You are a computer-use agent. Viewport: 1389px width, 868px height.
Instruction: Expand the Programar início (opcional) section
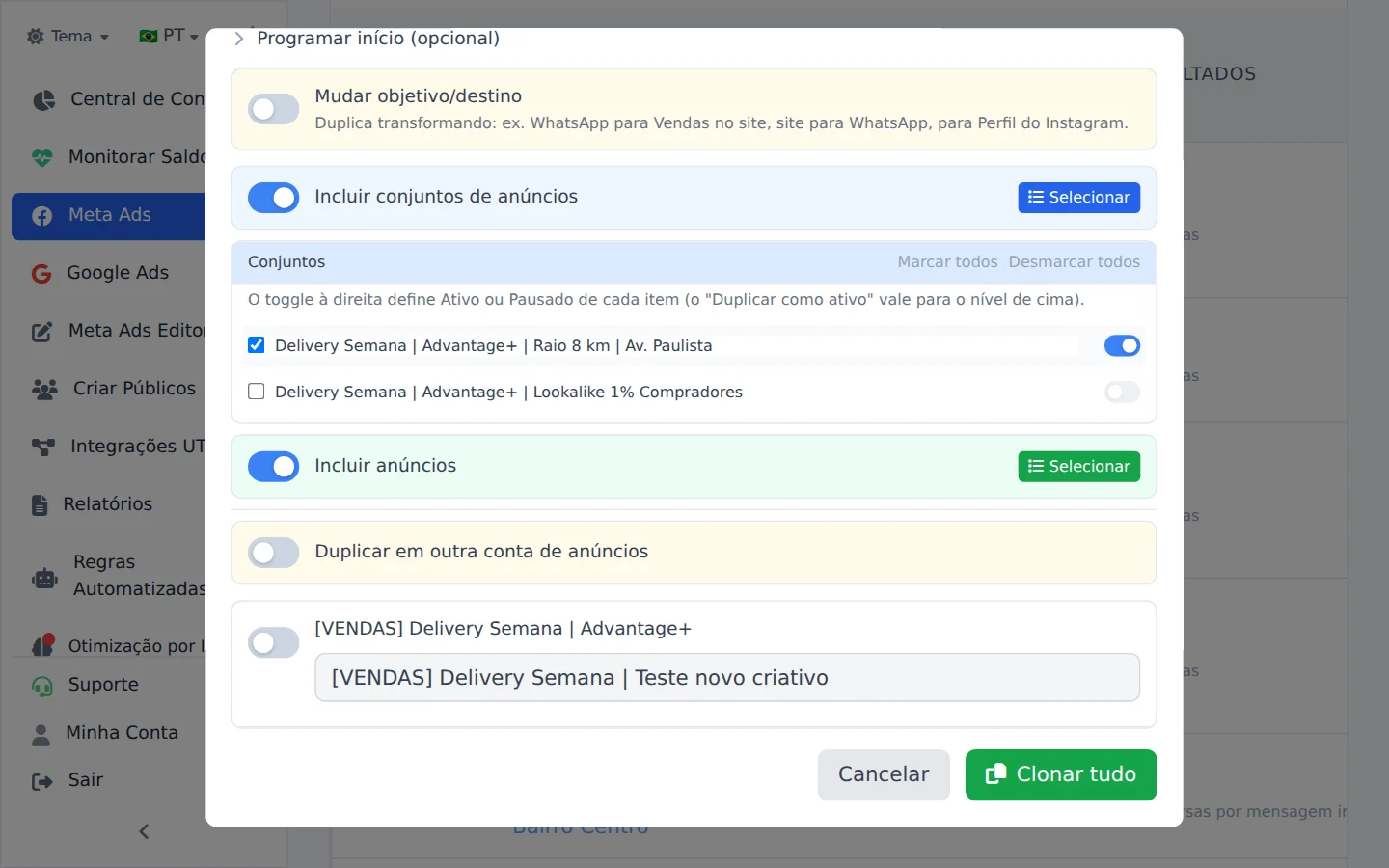367,39
